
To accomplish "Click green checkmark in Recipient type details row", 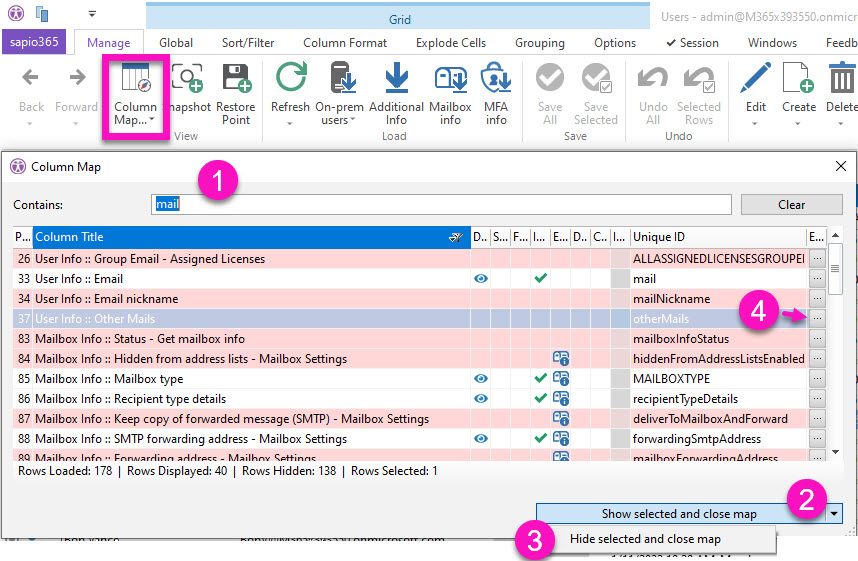I will click(x=541, y=398).
